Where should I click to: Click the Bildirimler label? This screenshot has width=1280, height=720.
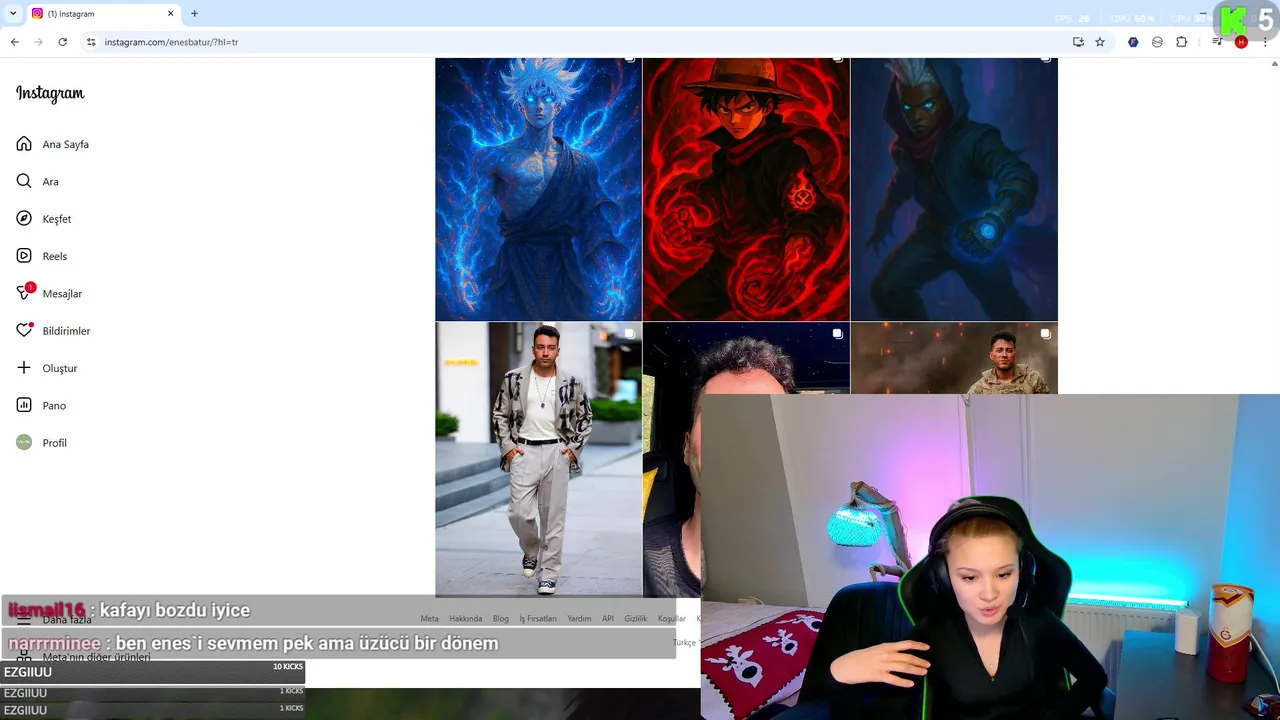click(x=66, y=331)
